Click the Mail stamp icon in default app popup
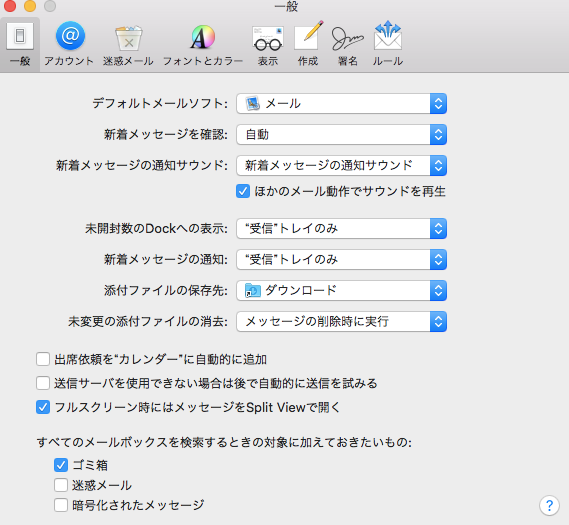The width and height of the screenshot is (569, 525). [253, 103]
